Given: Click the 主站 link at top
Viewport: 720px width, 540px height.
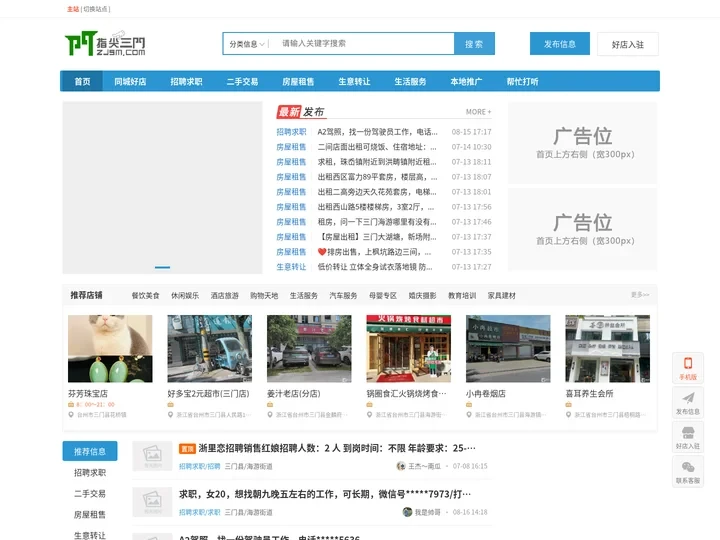Looking at the screenshot, I should 73,9.
